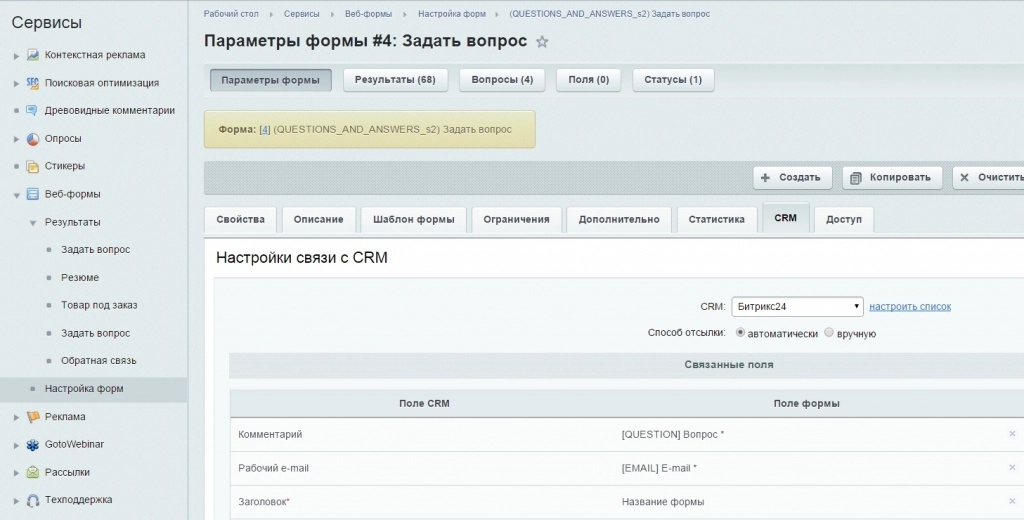The image size is (1024, 520).
Task: Open Резюме results in sidebar
Action: tap(80, 278)
